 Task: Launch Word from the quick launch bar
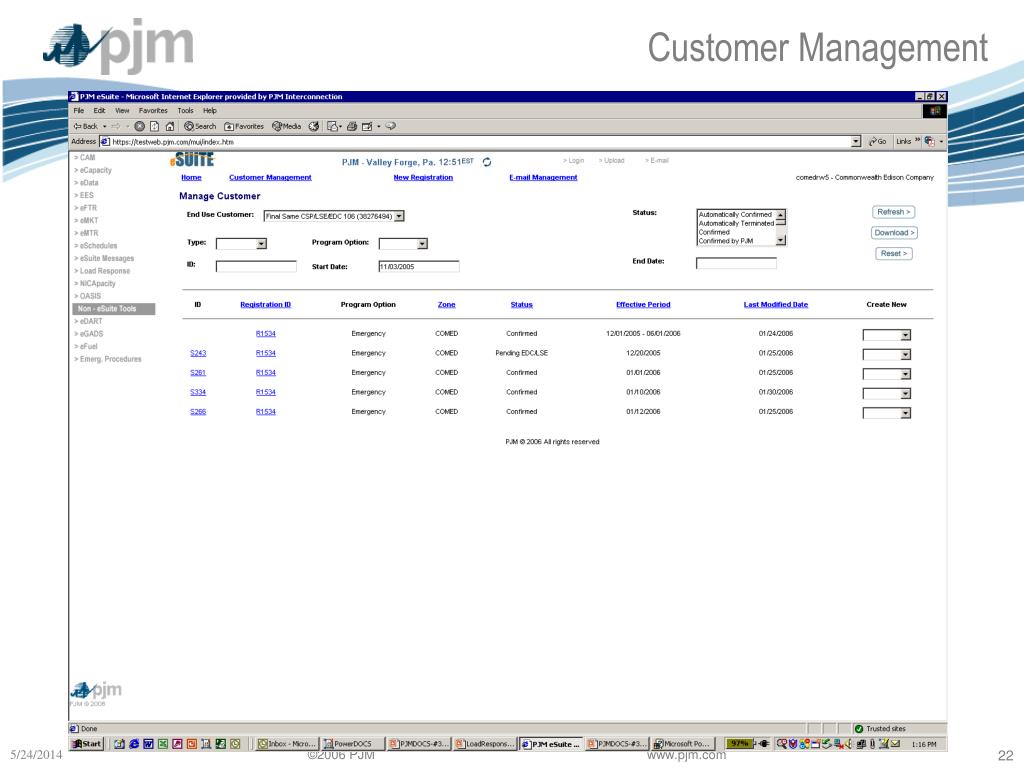click(x=148, y=744)
